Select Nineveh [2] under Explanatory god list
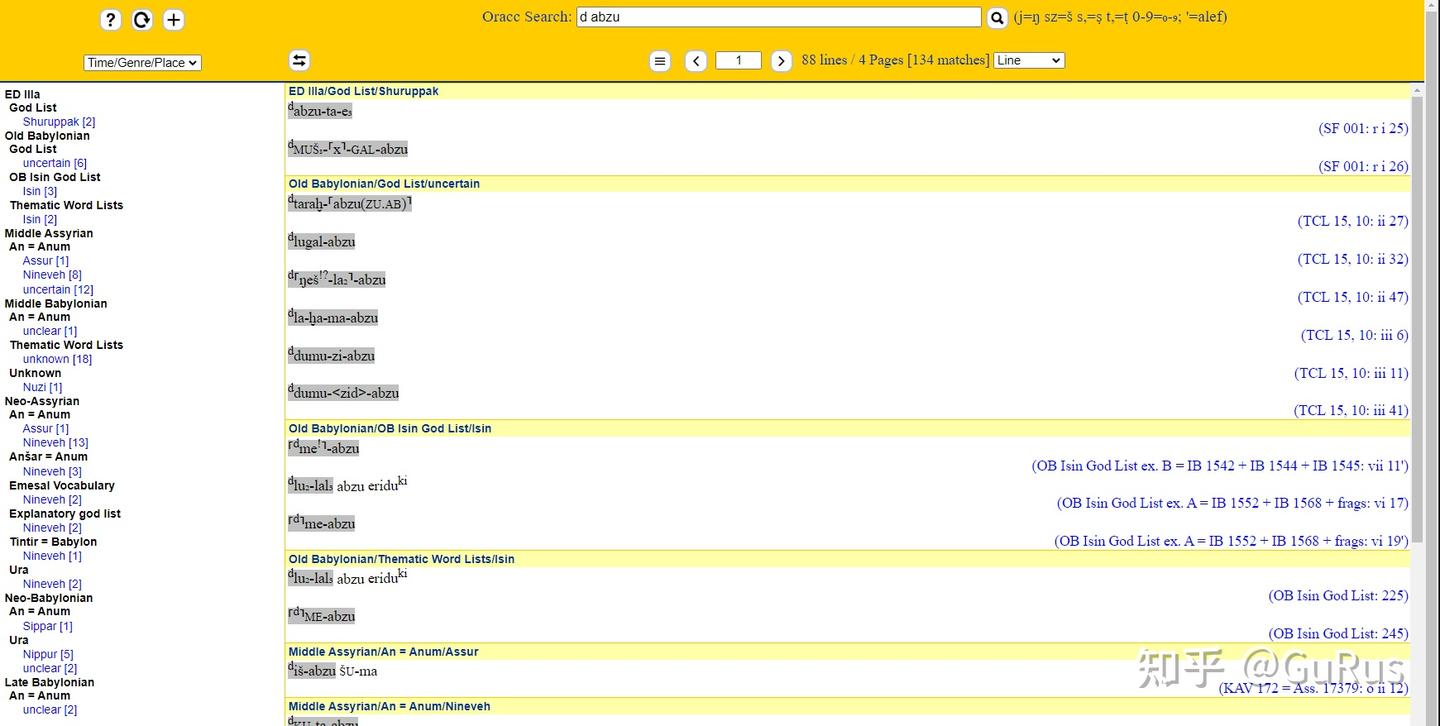 pos(53,528)
